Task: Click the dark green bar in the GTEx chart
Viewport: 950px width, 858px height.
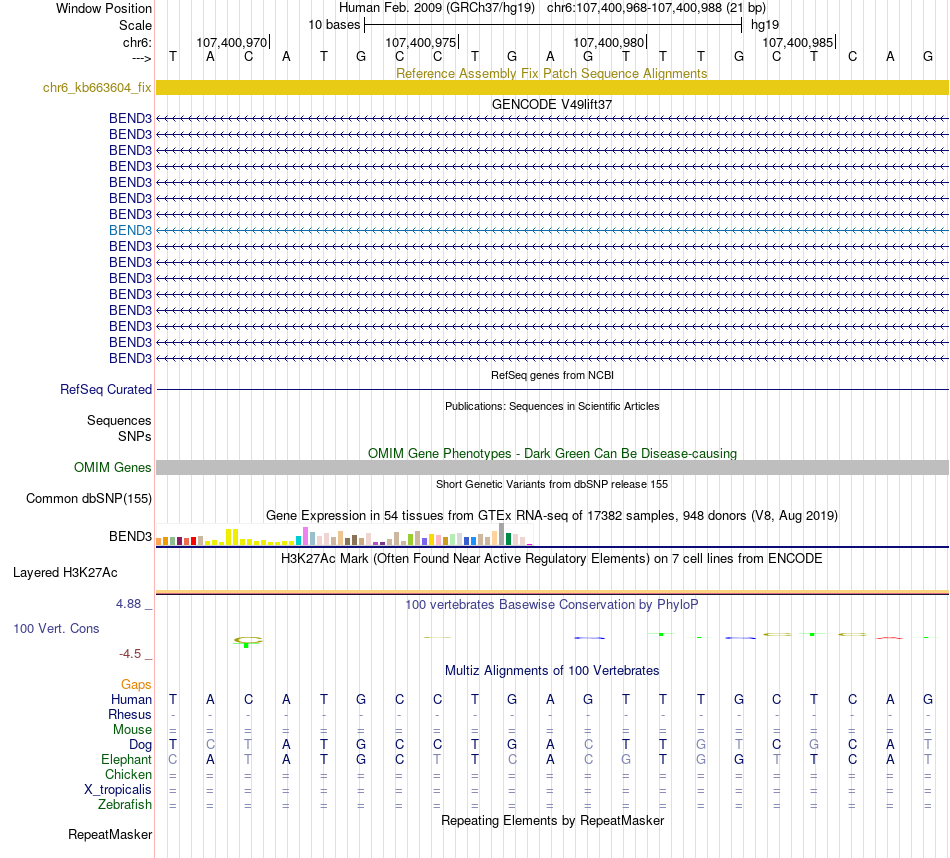Action: pyautogui.click(x=508, y=539)
